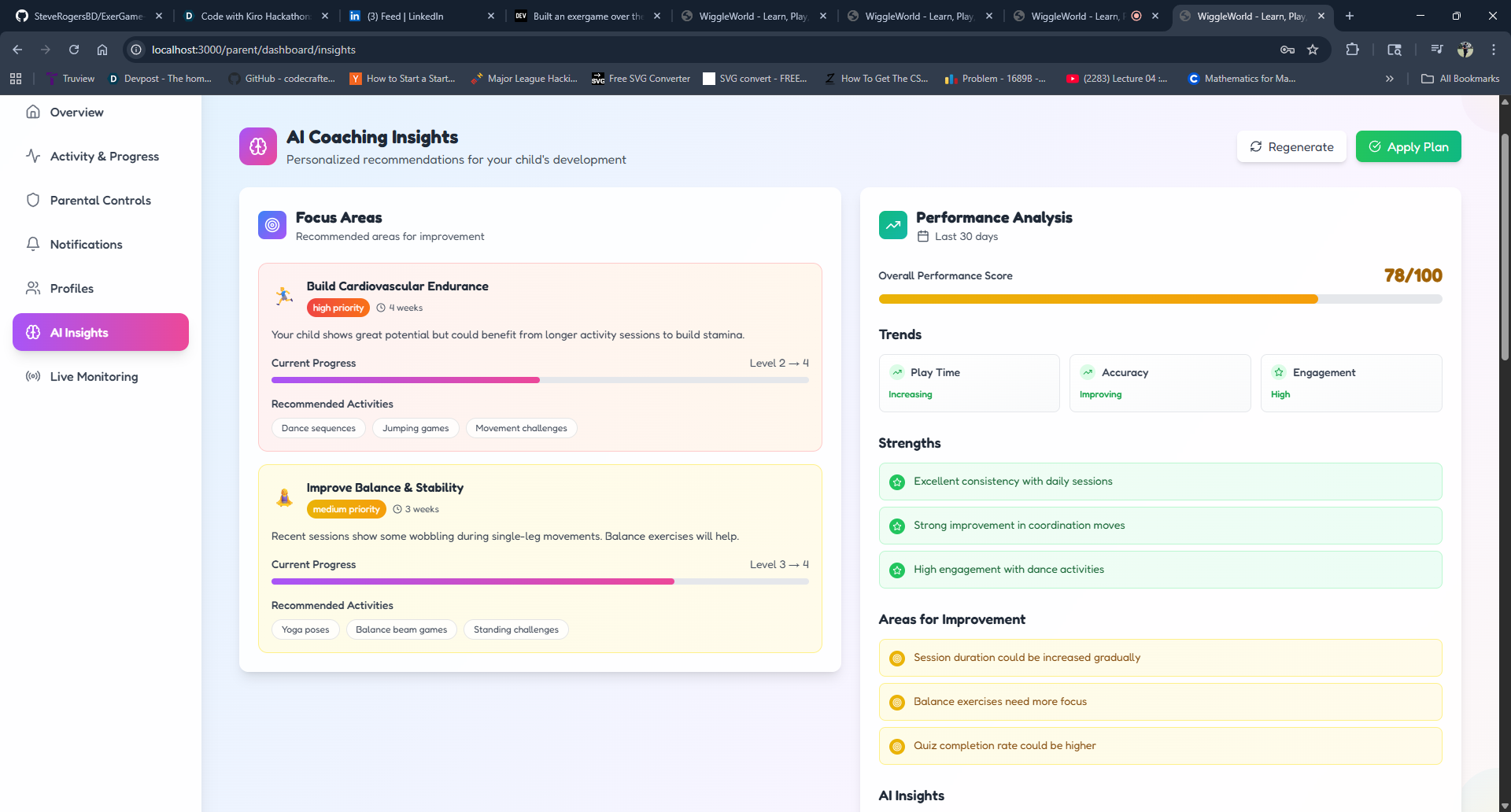The image size is (1511, 812).
Task: Click the browser back arrow
Action: (17, 50)
